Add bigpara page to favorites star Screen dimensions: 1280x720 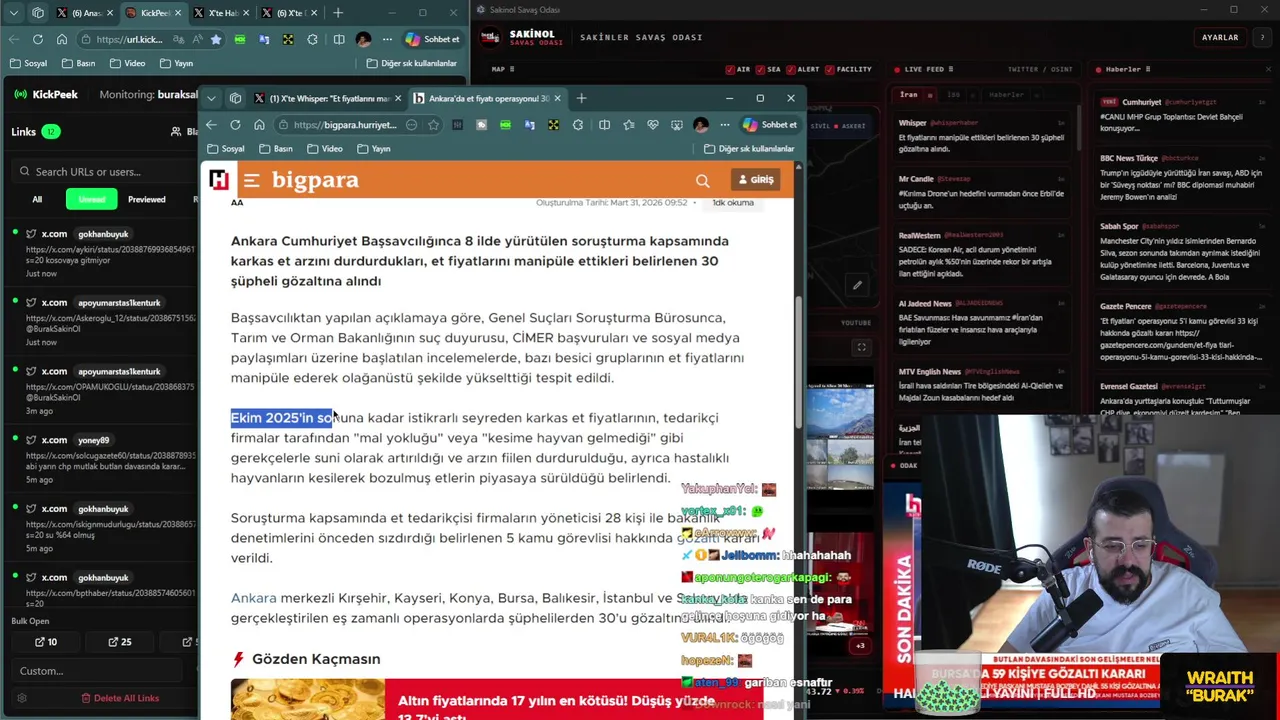(433, 125)
